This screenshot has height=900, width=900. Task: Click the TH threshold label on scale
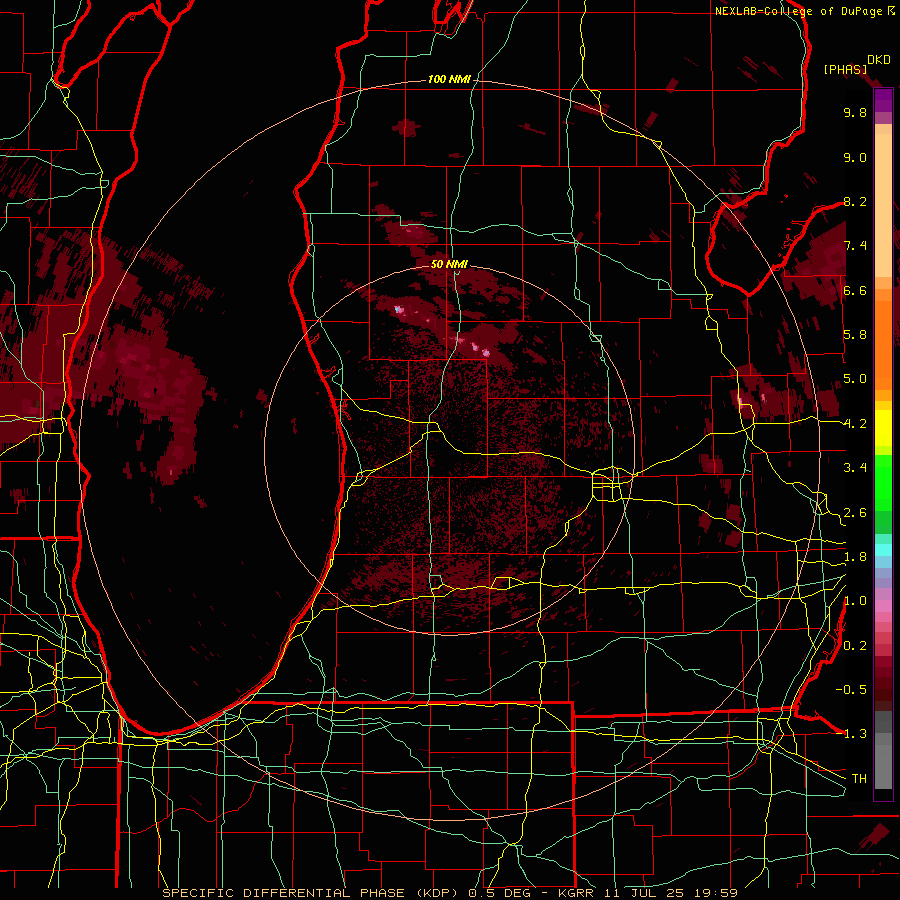click(x=859, y=779)
